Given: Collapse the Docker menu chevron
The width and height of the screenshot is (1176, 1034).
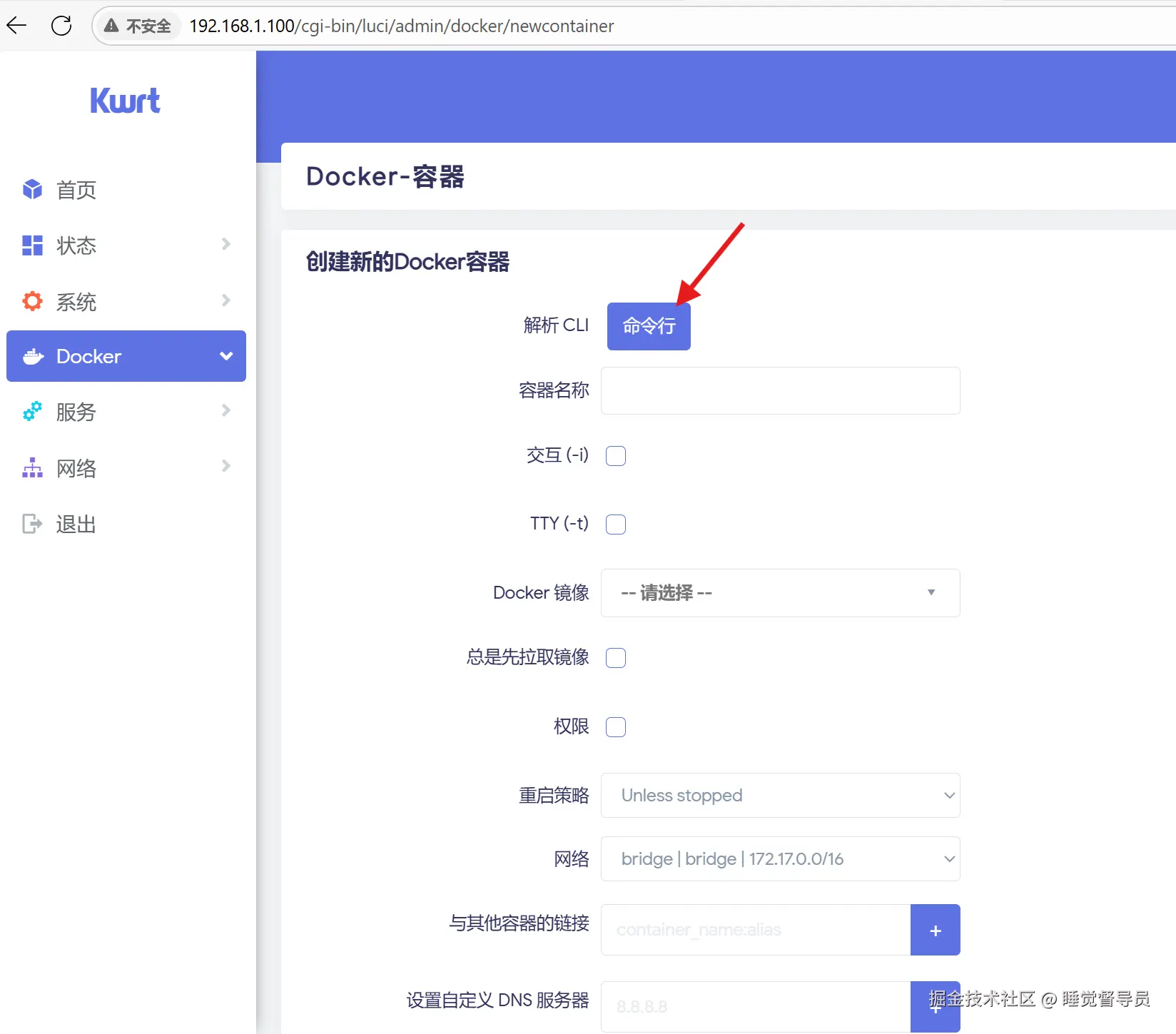Looking at the screenshot, I should click(x=226, y=356).
